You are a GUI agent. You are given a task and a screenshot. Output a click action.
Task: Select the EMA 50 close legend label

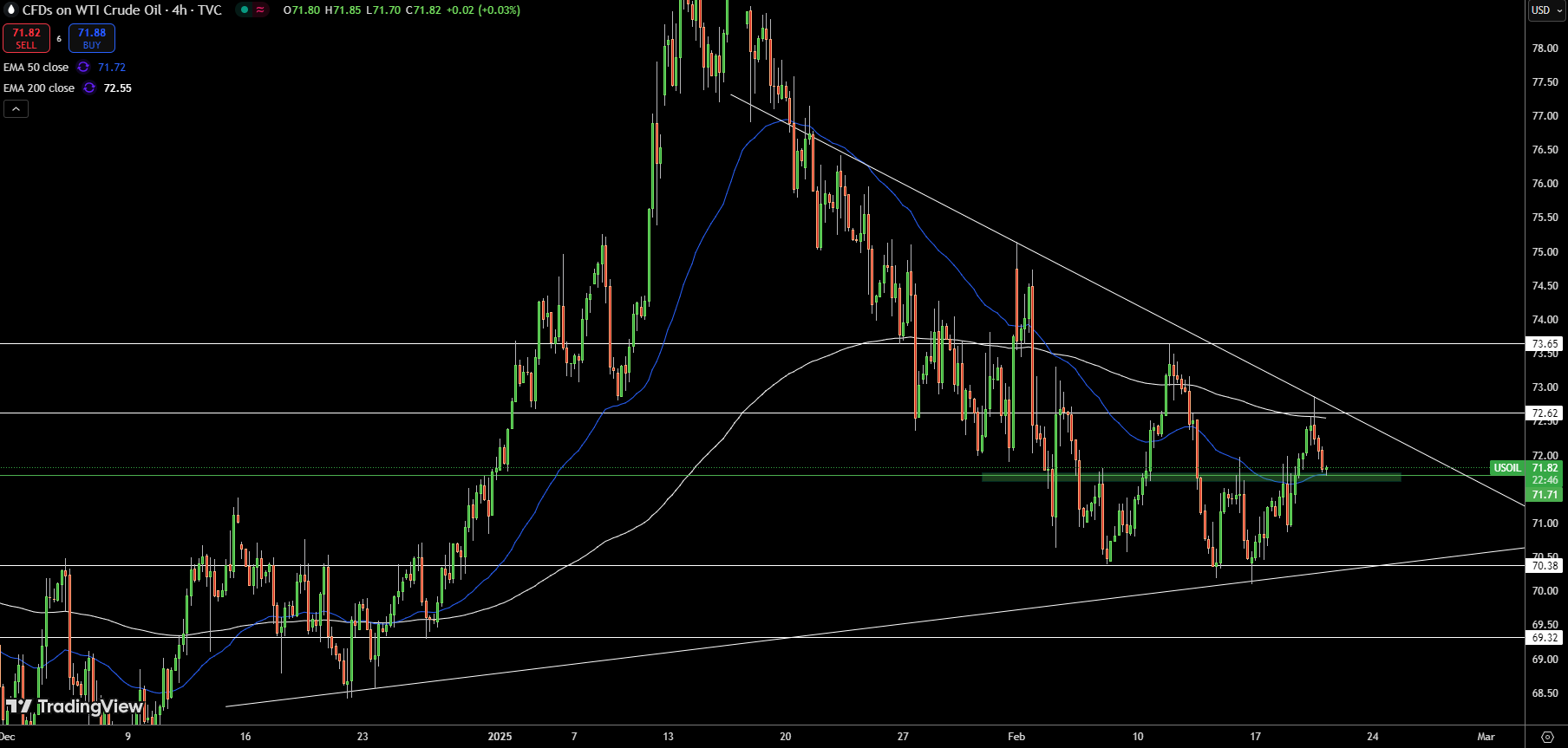pos(36,67)
